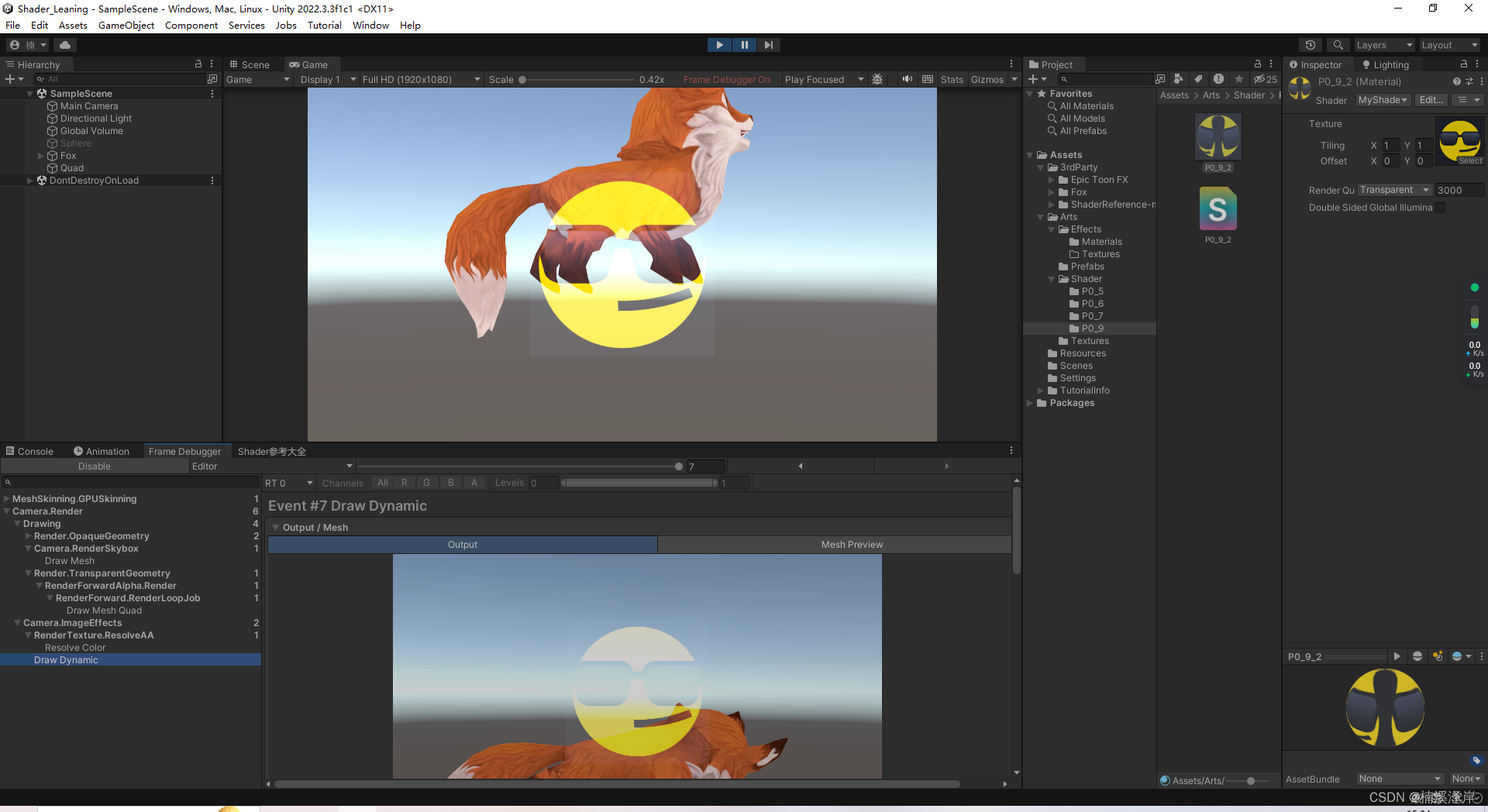Open the Display 1 dropdown
This screenshot has width=1488, height=812.
coord(328,79)
